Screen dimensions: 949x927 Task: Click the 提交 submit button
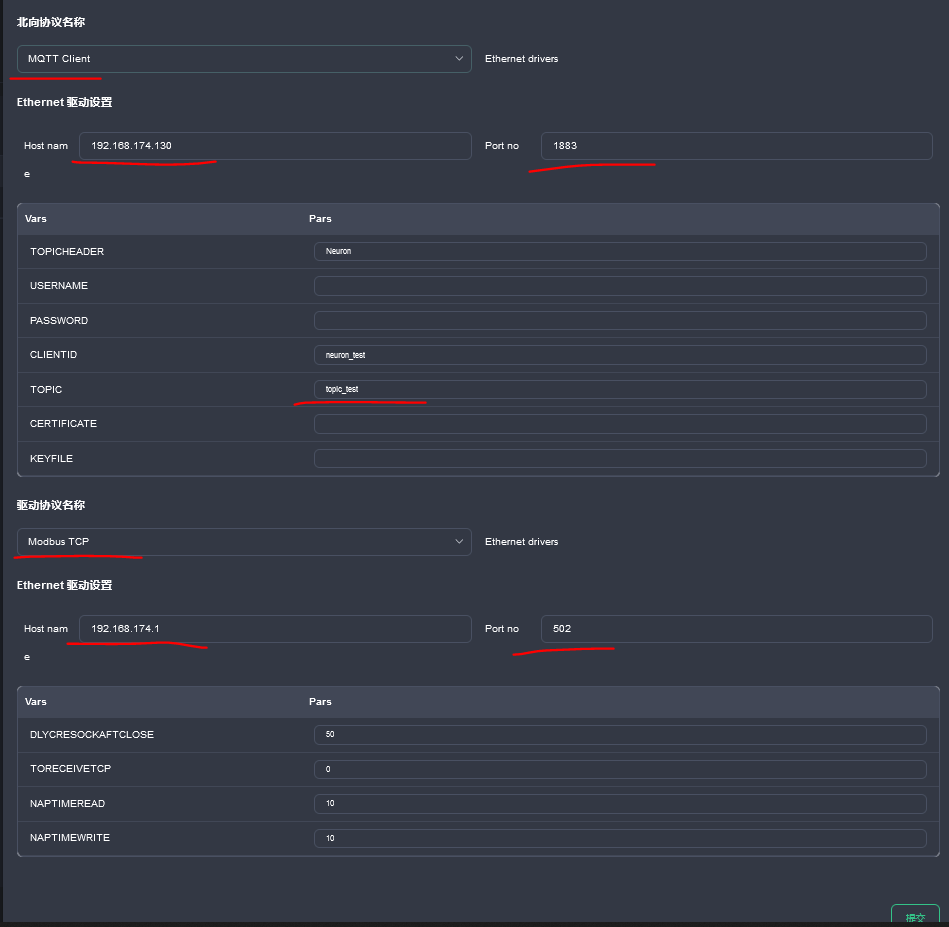(x=915, y=916)
